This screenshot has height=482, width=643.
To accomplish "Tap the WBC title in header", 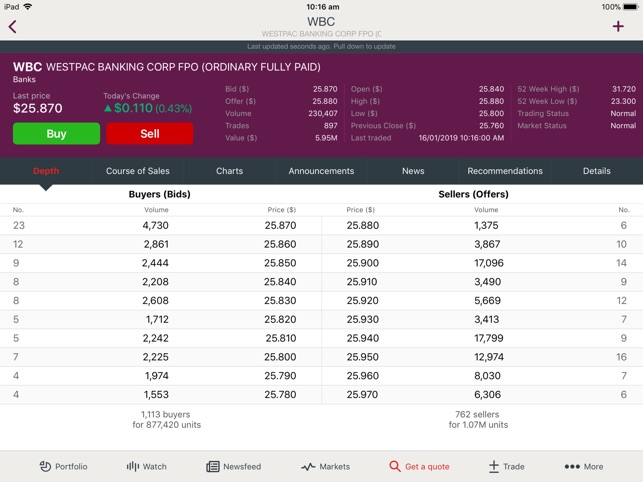I will (321, 21).
